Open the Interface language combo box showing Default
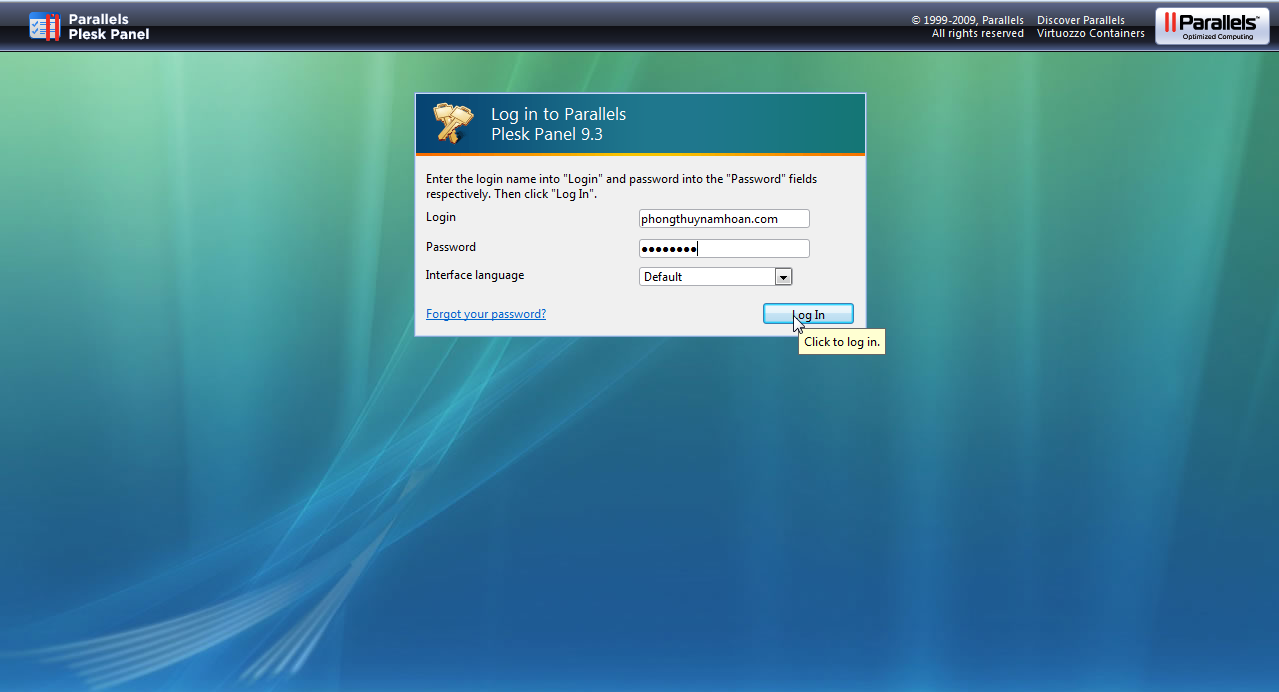 [x=707, y=277]
